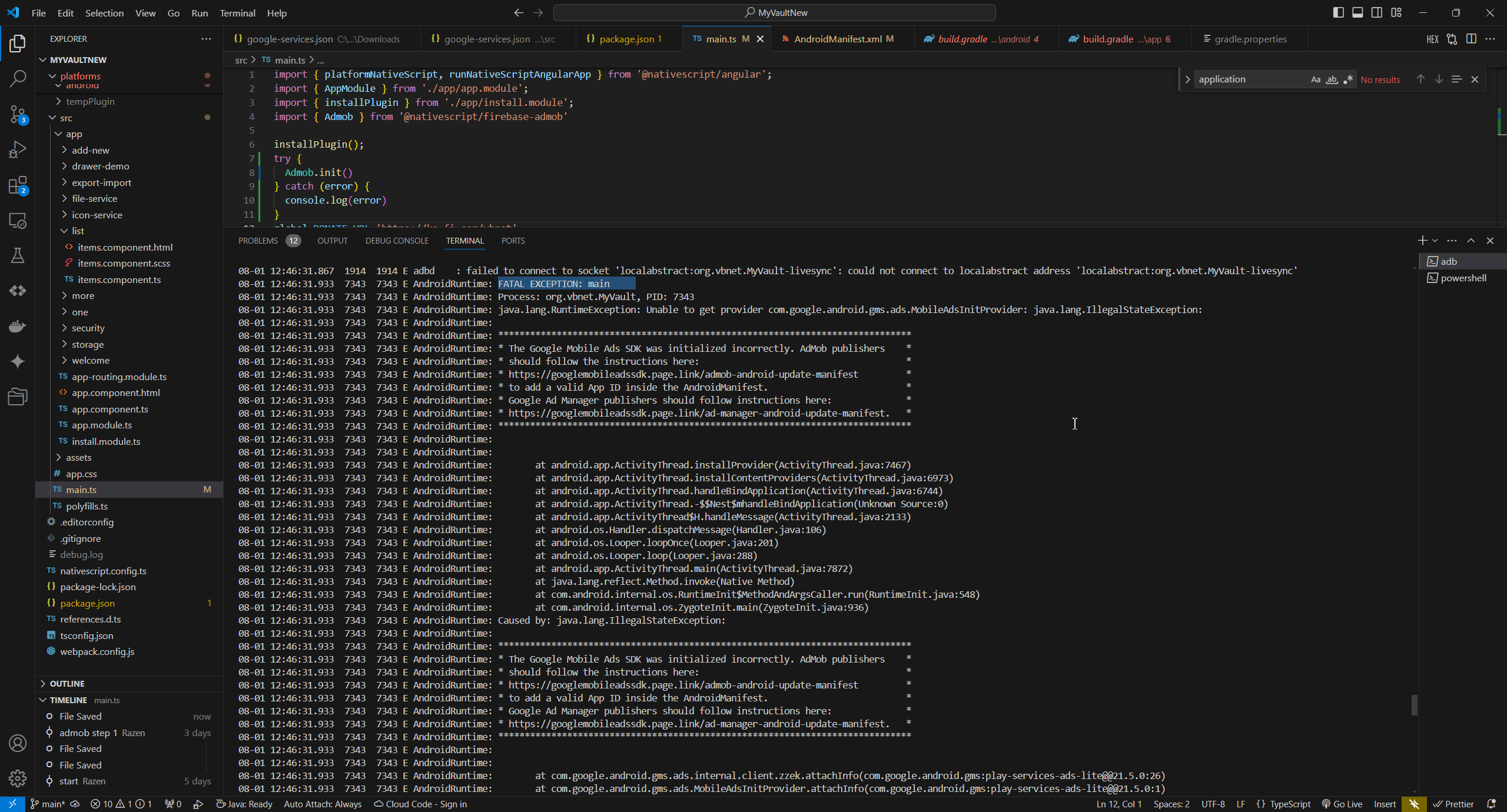This screenshot has height=812, width=1507.
Task: Expand the OUTLINE section
Action: (67, 683)
